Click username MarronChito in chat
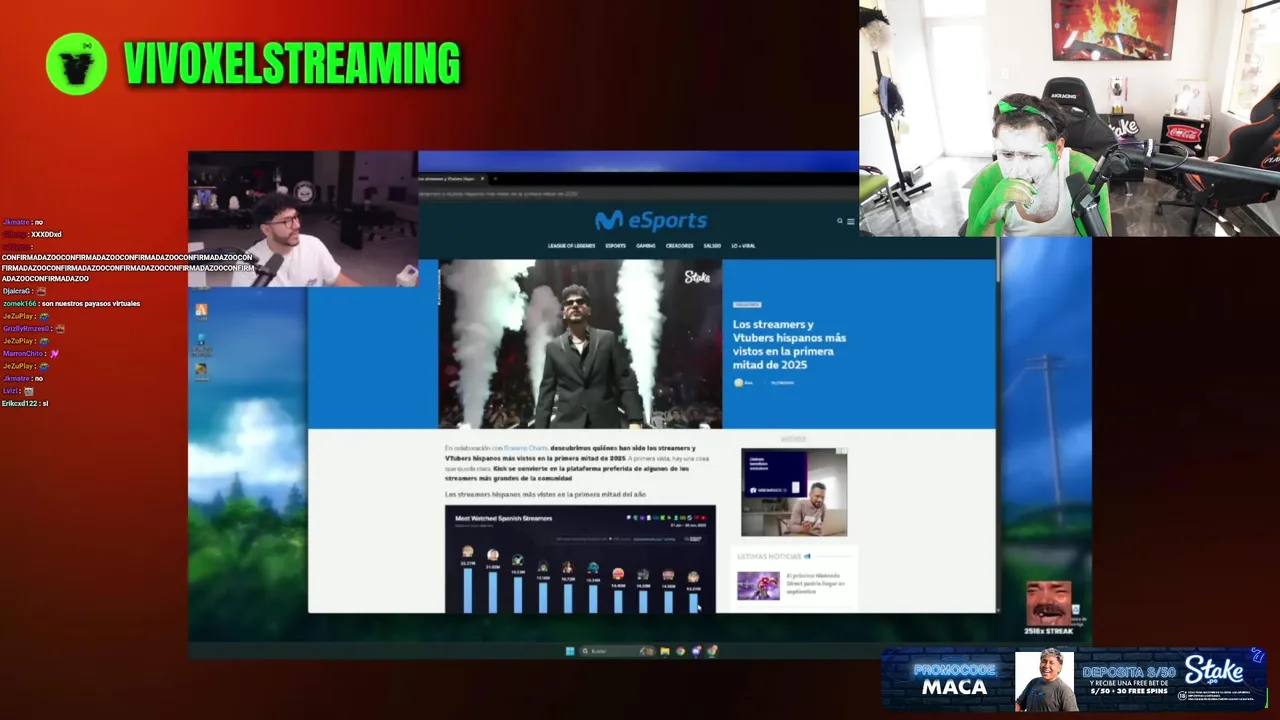Image resolution: width=1280 pixels, height=720 pixels. [x=22, y=353]
